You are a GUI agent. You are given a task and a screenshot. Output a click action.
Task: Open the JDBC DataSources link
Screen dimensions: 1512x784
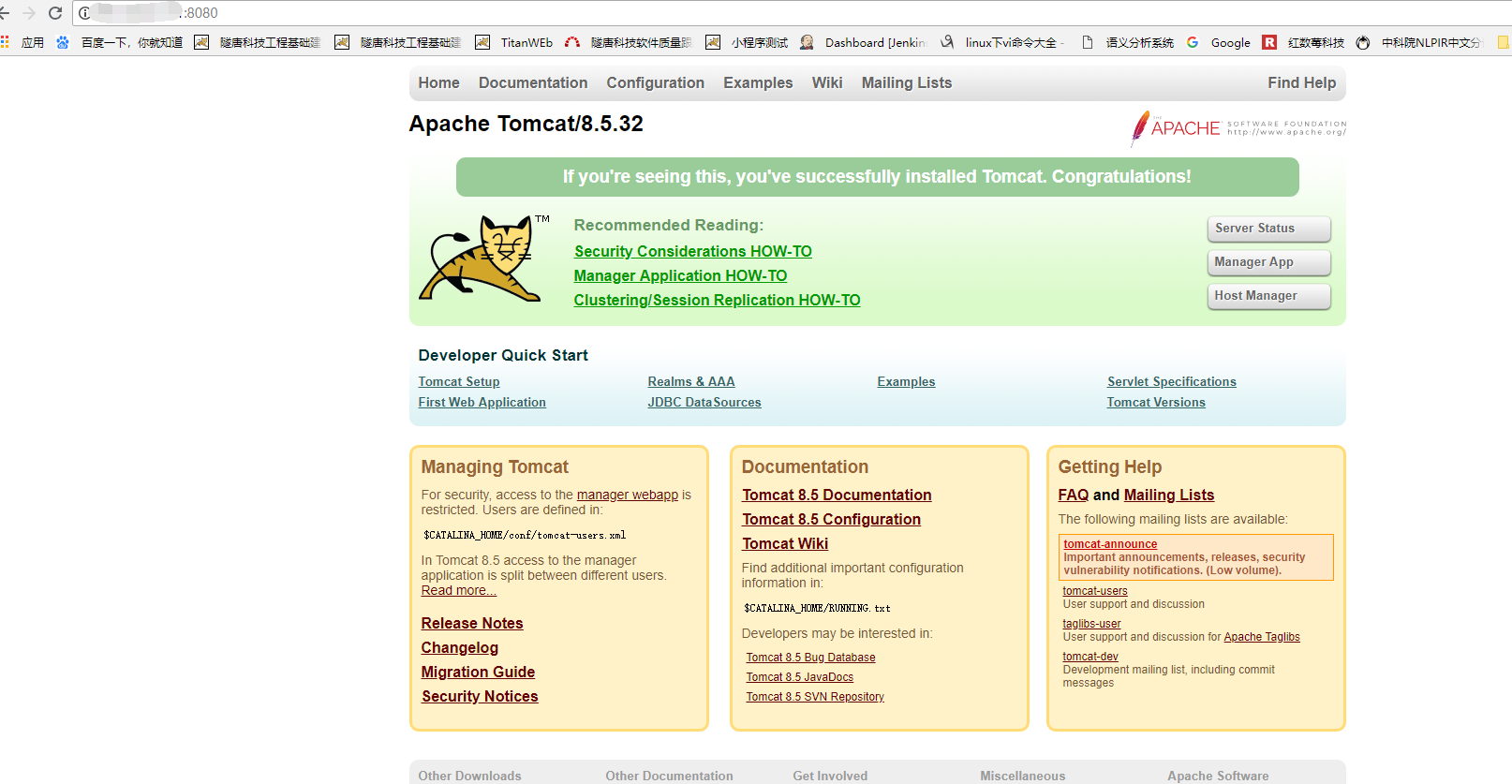pyautogui.click(x=704, y=402)
